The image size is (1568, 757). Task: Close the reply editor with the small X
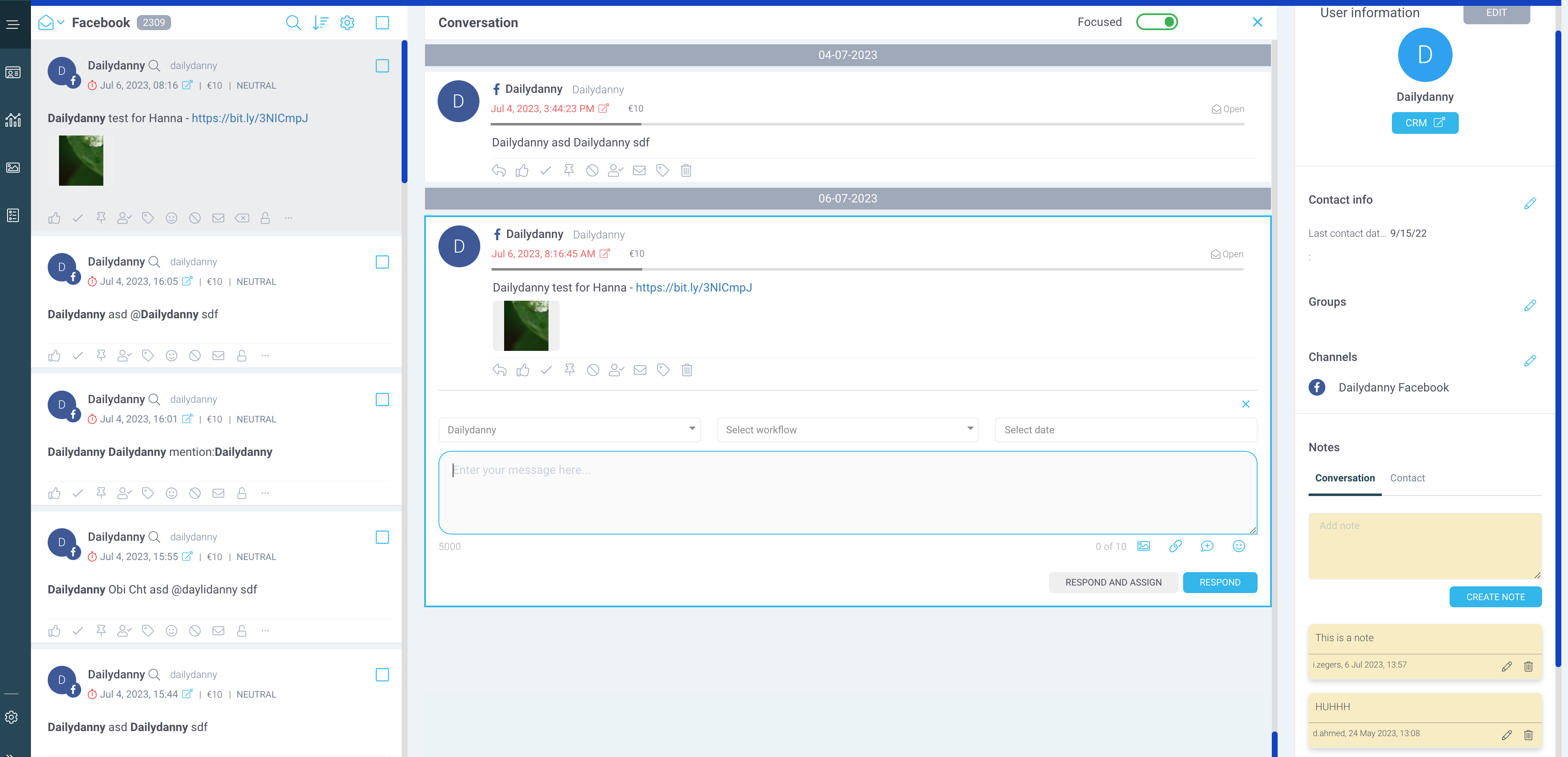1245,404
